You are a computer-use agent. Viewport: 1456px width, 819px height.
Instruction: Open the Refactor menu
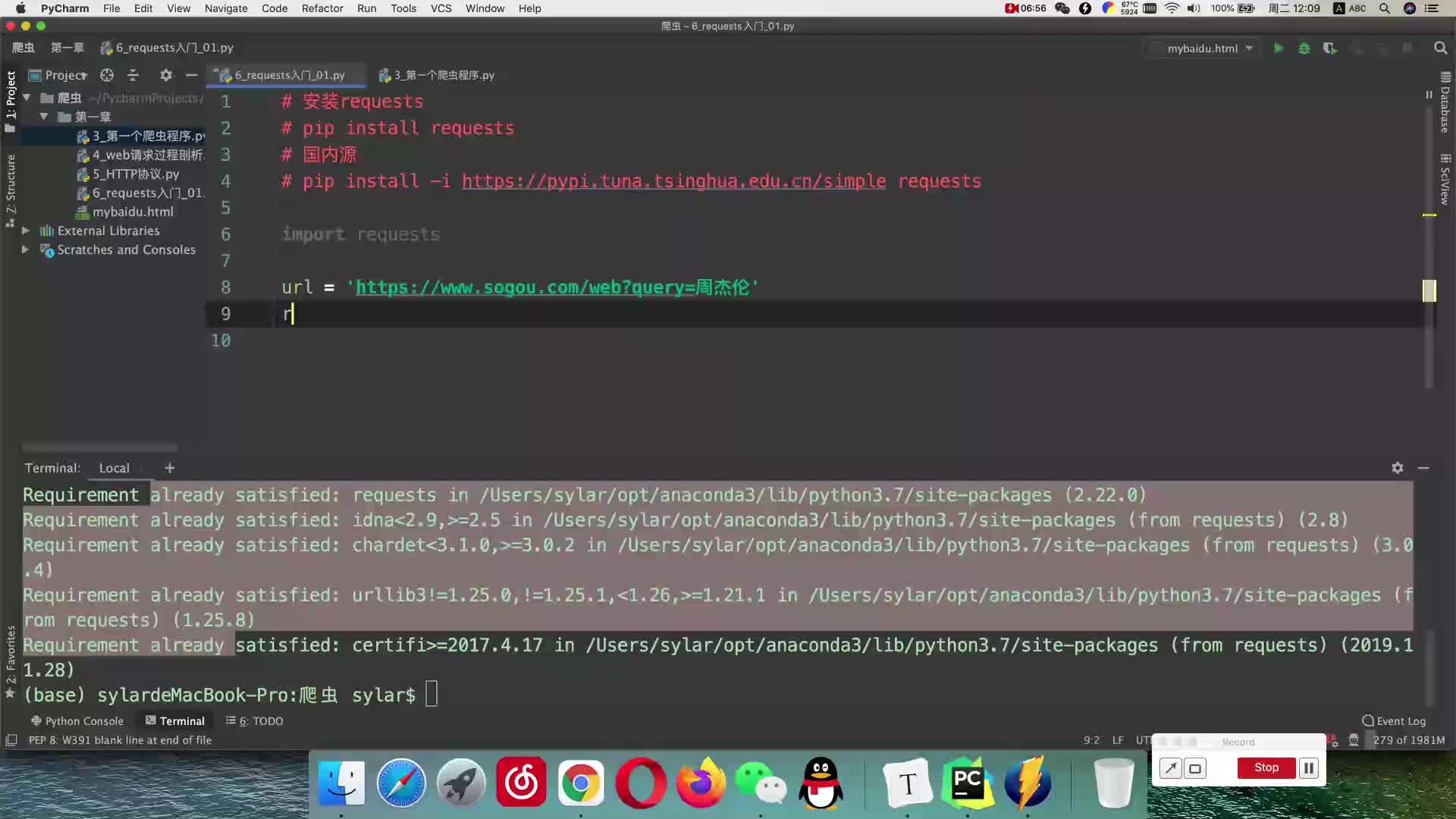(x=322, y=8)
